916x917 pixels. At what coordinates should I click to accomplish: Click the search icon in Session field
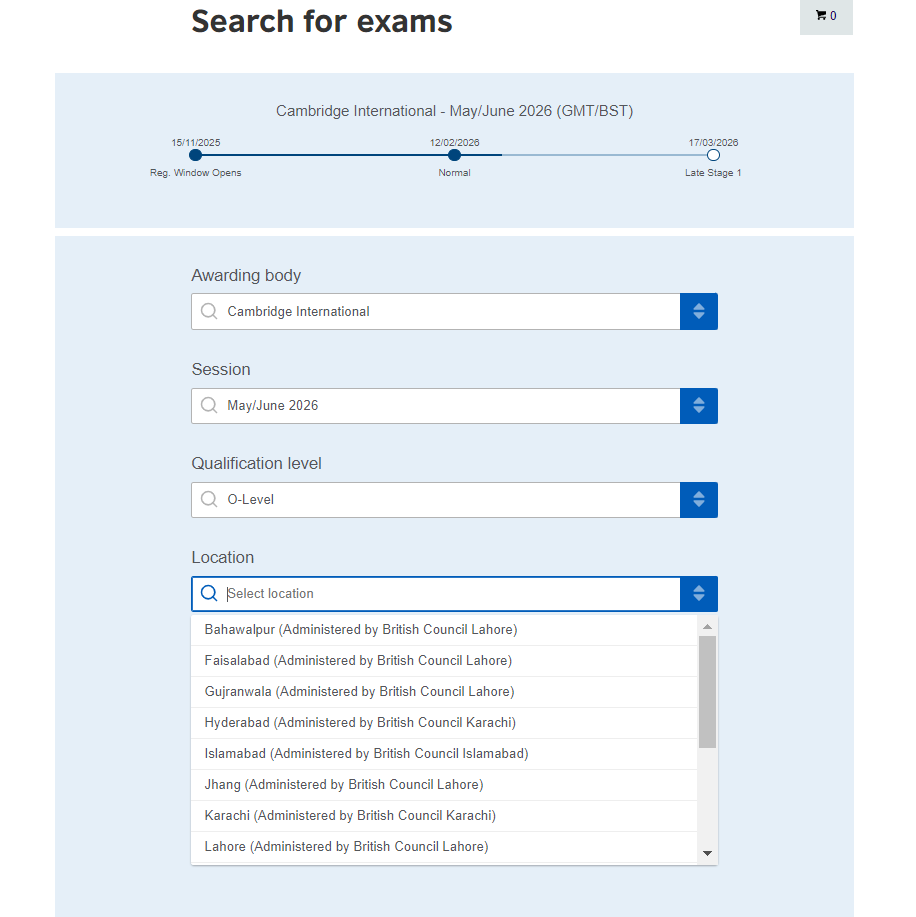(x=209, y=405)
